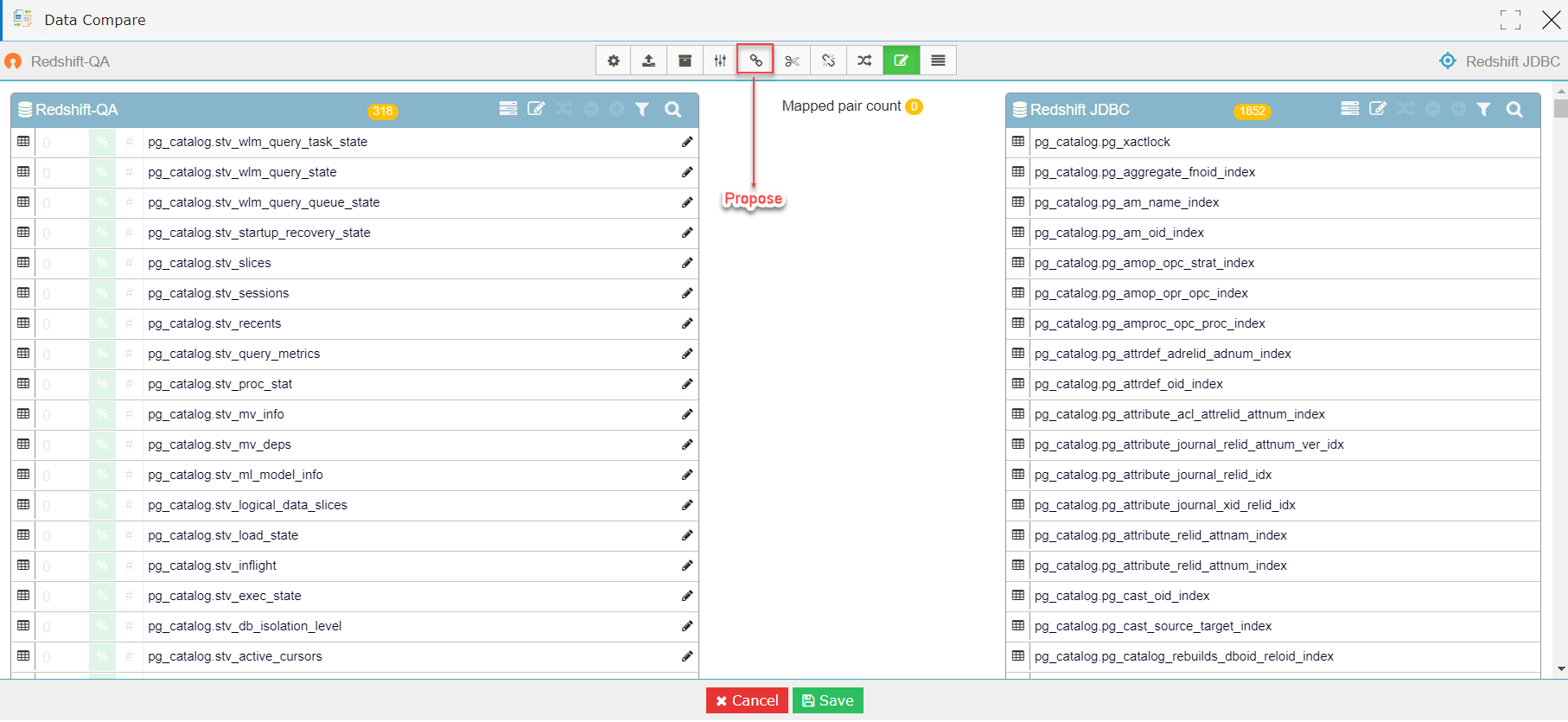Select pg_catalog.stv_mv_deps in left list

click(x=354, y=444)
